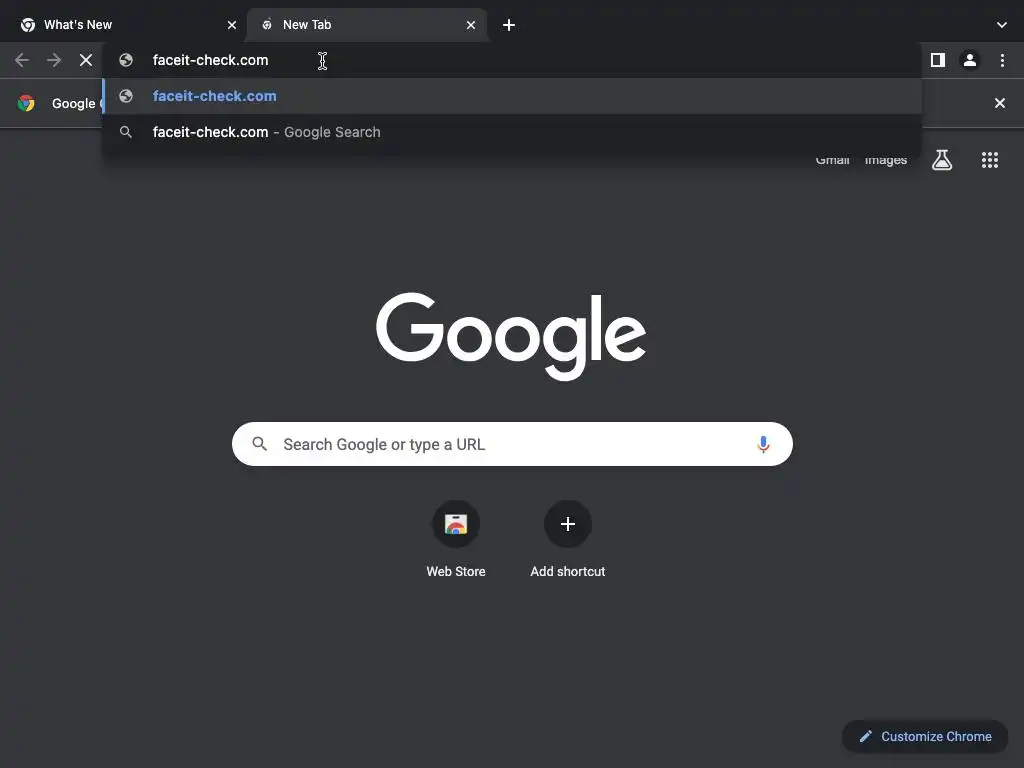Go forward with the forward arrow
This screenshot has height=768, width=1024.
[x=54, y=60]
